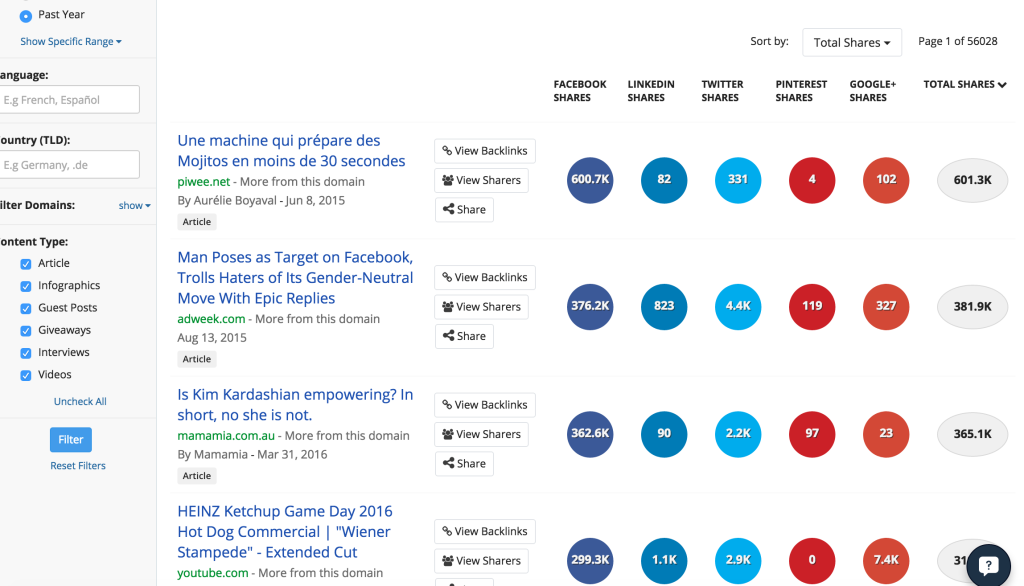This screenshot has width=1024, height=586.
Task: Sort results by the Facebook Shares column header
Action: pos(579,90)
